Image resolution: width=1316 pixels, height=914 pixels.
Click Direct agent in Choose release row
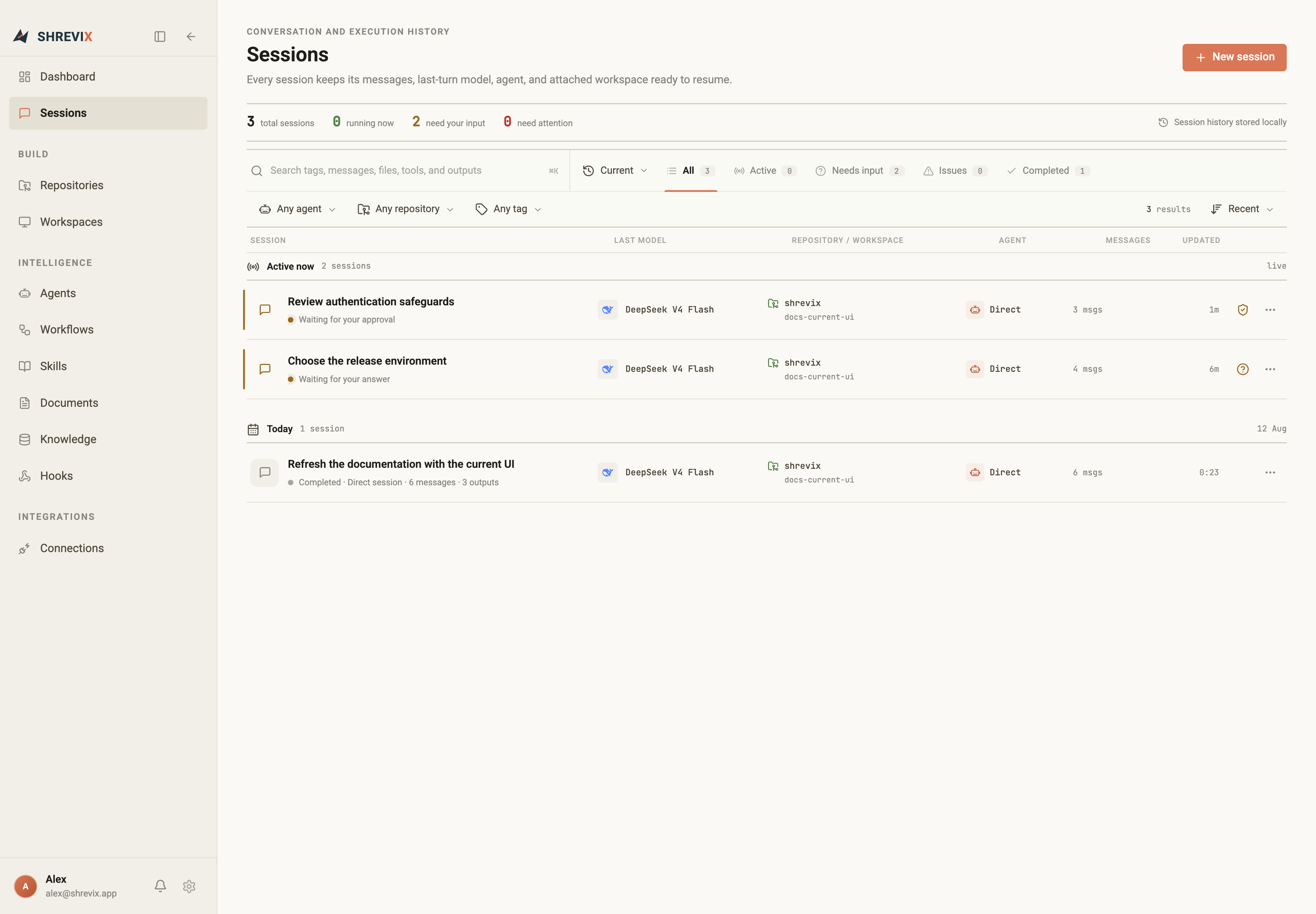[x=994, y=369]
